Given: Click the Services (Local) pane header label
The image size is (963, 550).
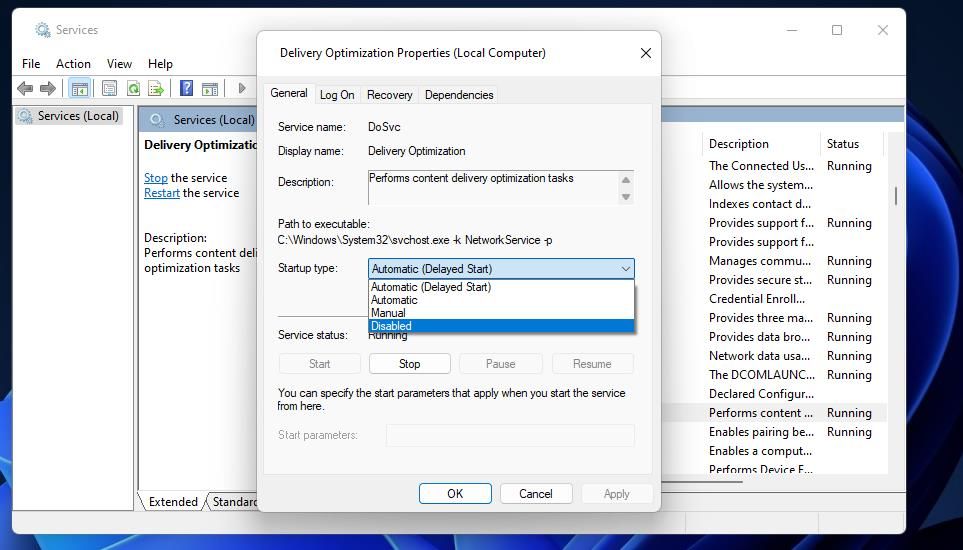Looking at the screenshot, I should (x=214, y=120).
